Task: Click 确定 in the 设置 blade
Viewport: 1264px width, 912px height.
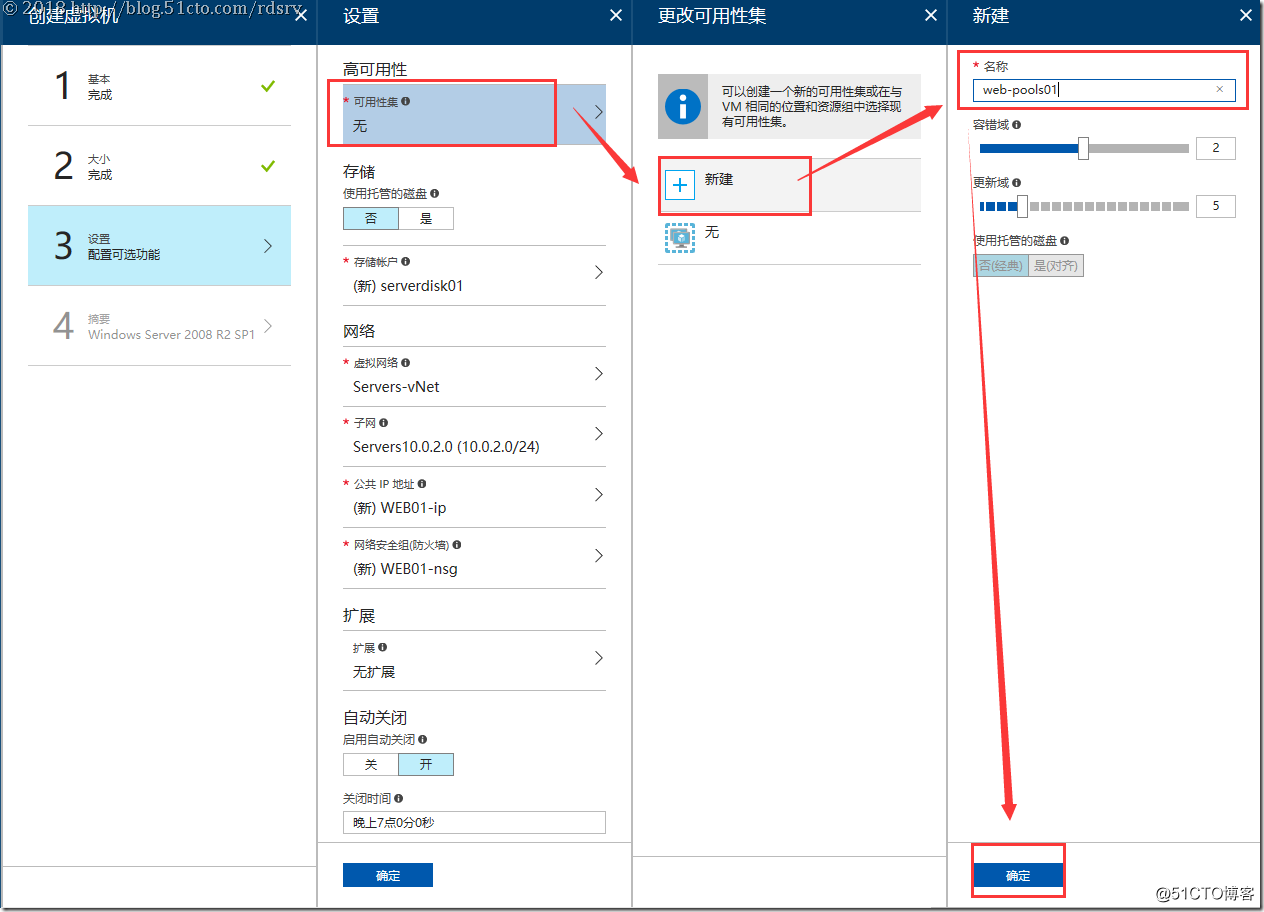Action: [x=388, y=875]
